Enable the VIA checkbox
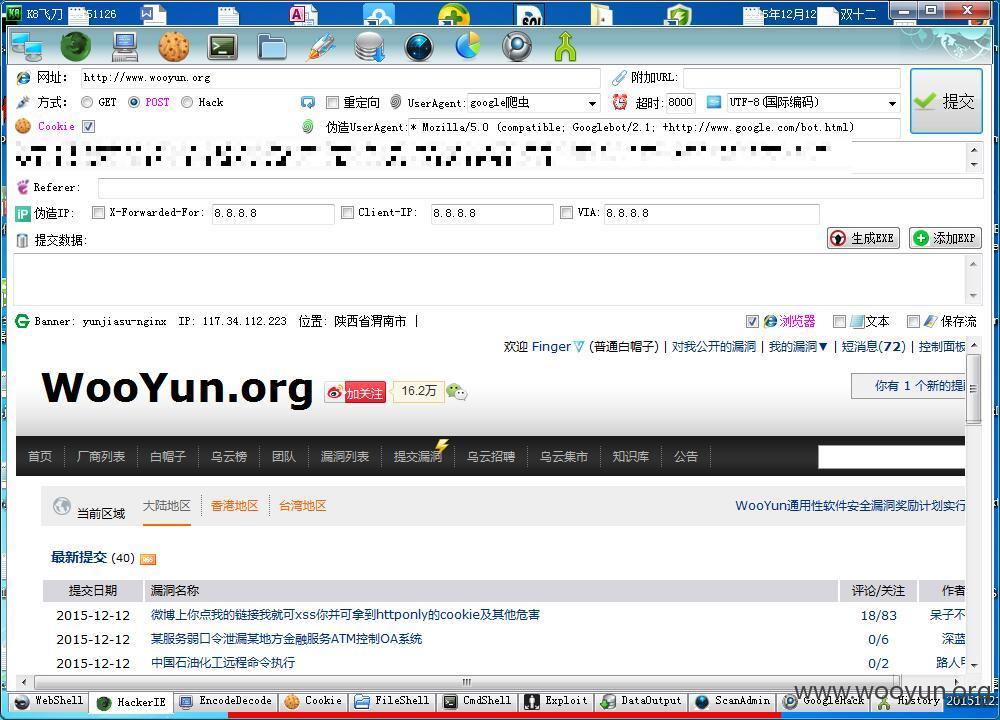Viewport: 1000px width, 720px height. [566, 212]
